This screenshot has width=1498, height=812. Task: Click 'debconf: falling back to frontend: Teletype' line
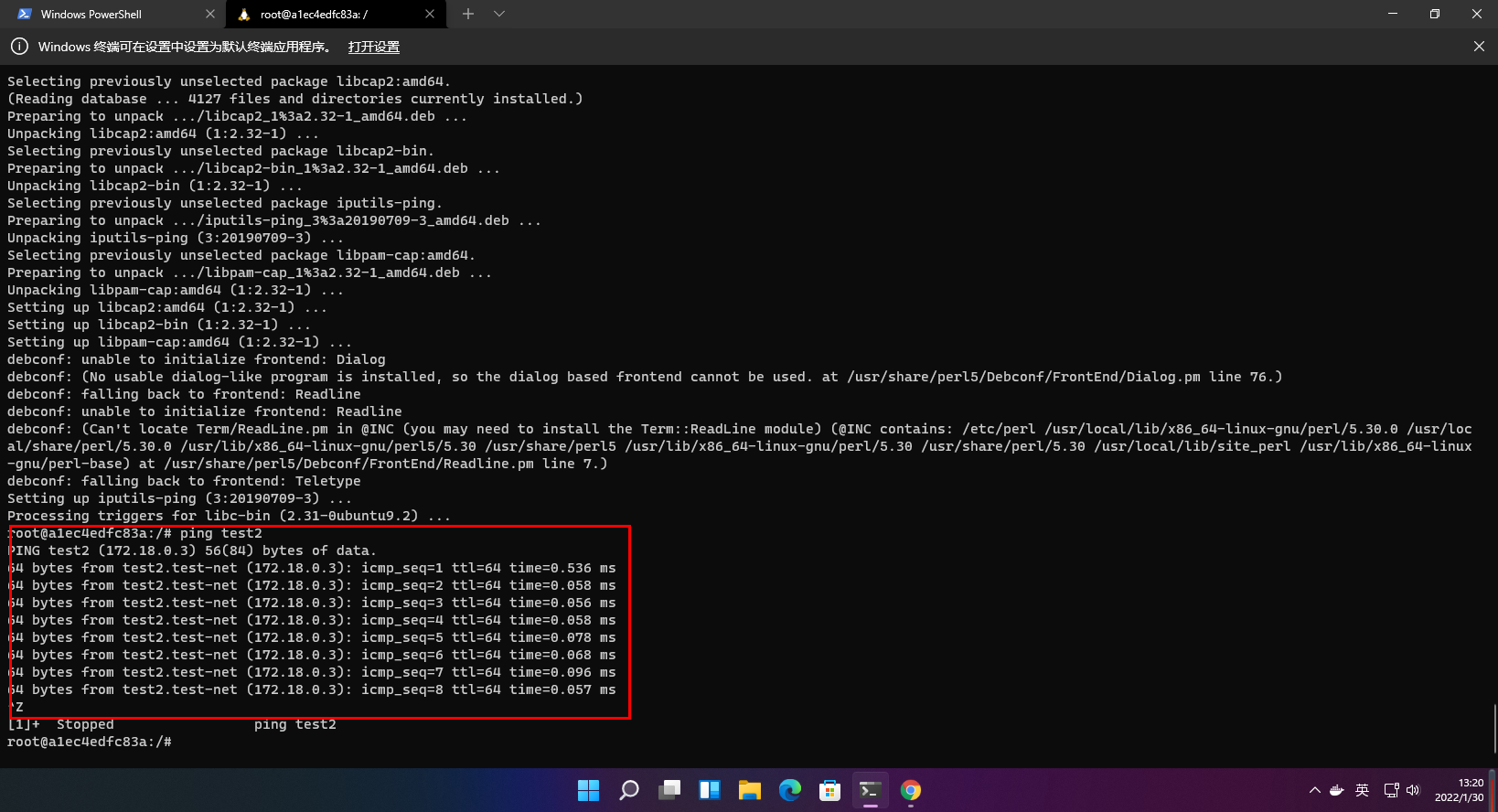pos(184,481)
